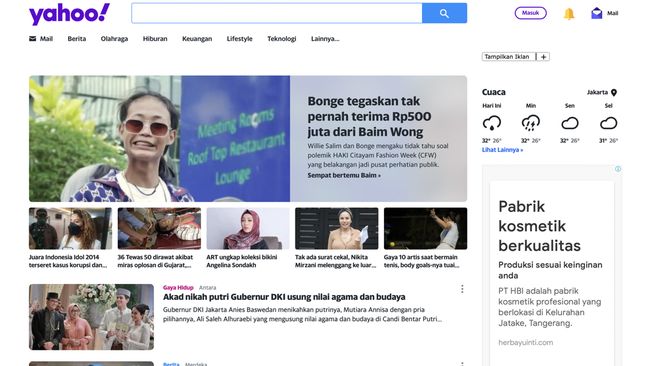Open the Jakarta location pin icon

point(614,92)
